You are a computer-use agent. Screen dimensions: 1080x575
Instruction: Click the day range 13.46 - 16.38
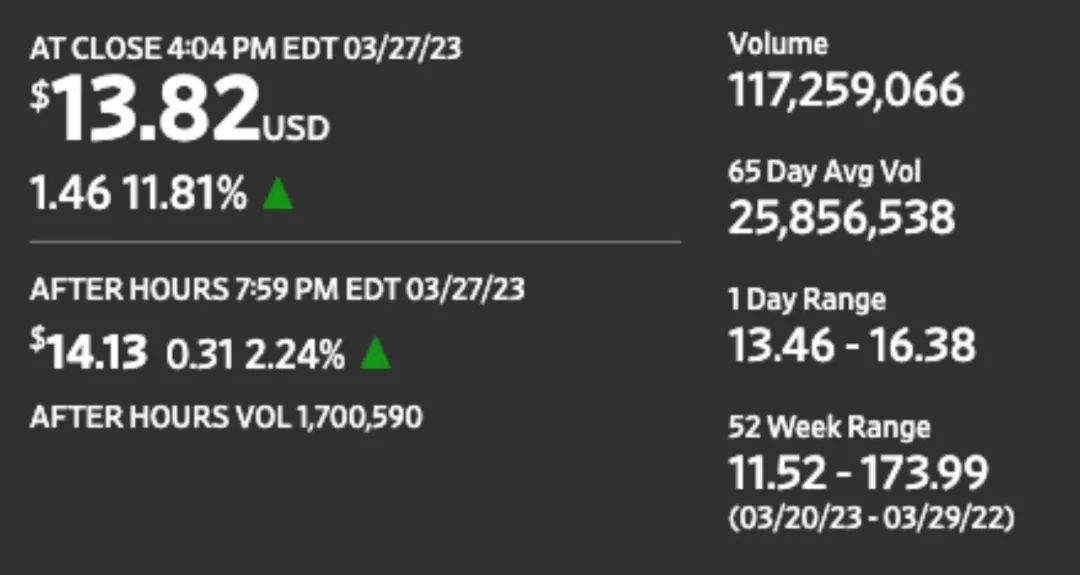pyautogui.click(x=851, y=345)
